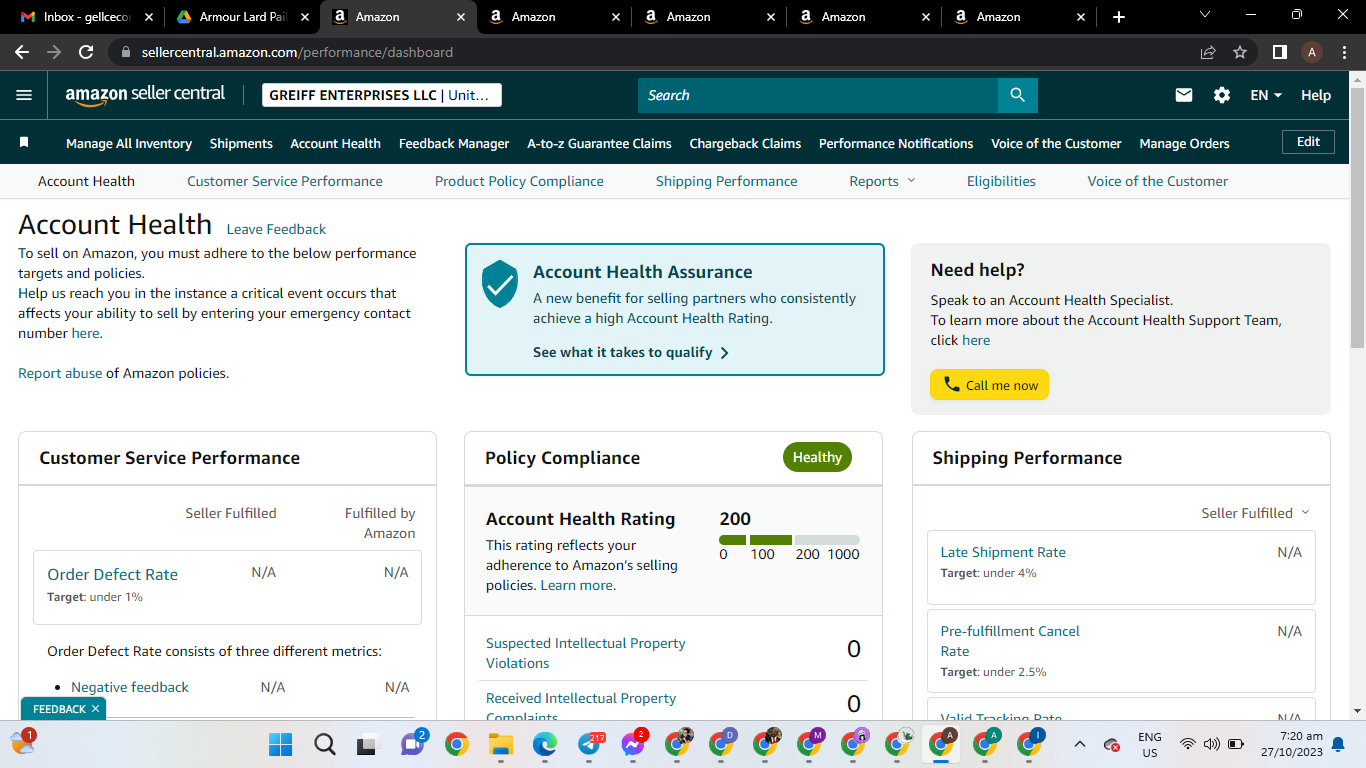Bookmark this page with the star icon
Screen dimensions: 1366x768
[x=1240, y=52]
